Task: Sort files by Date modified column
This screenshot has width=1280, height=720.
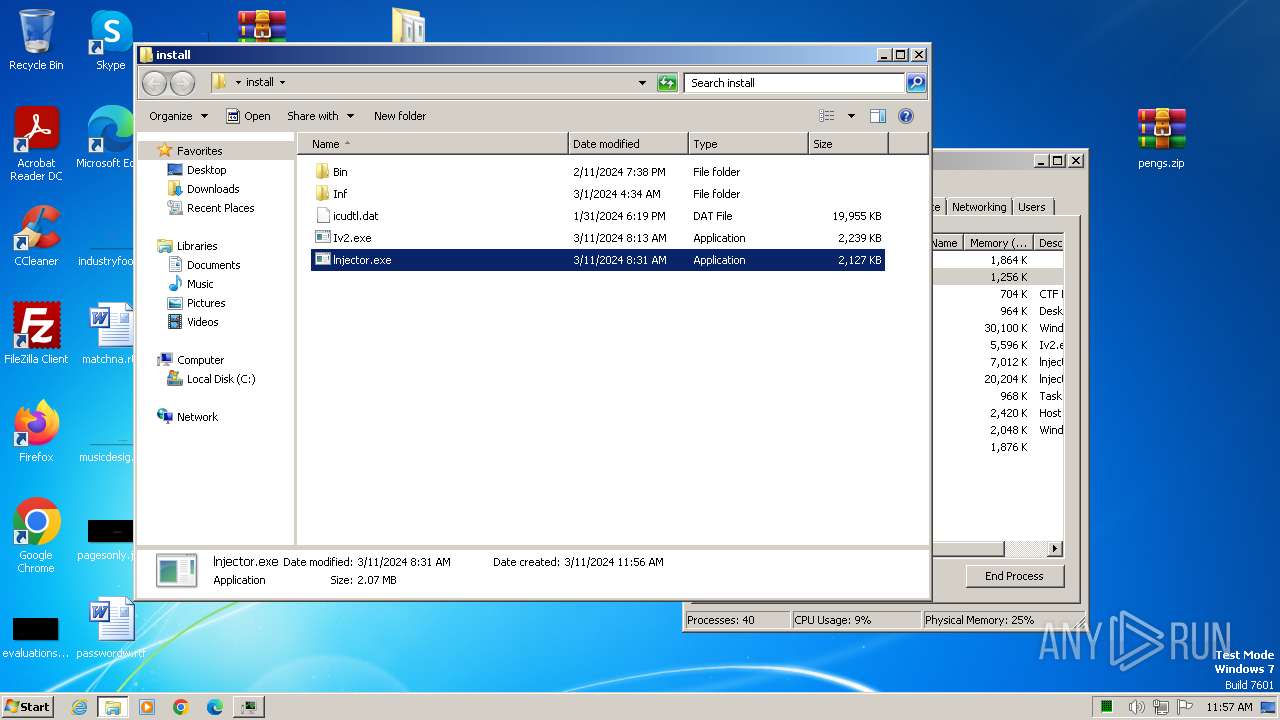Action: coord(628,144)
